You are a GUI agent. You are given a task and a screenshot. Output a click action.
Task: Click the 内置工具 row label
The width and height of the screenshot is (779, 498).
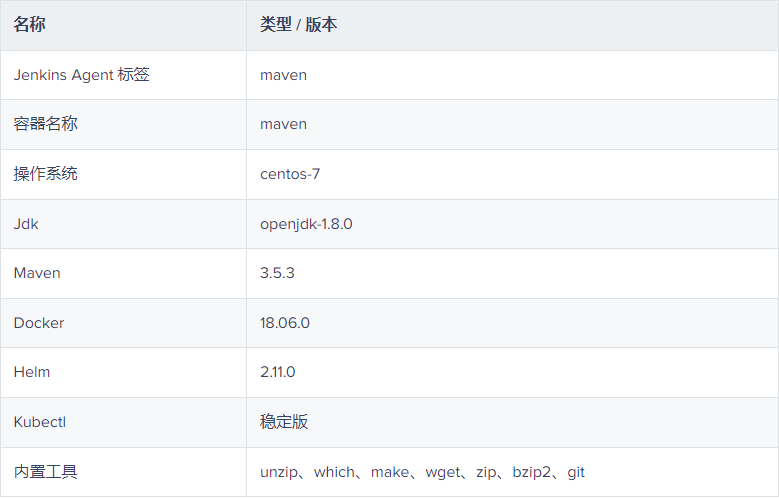click(45, 472)
